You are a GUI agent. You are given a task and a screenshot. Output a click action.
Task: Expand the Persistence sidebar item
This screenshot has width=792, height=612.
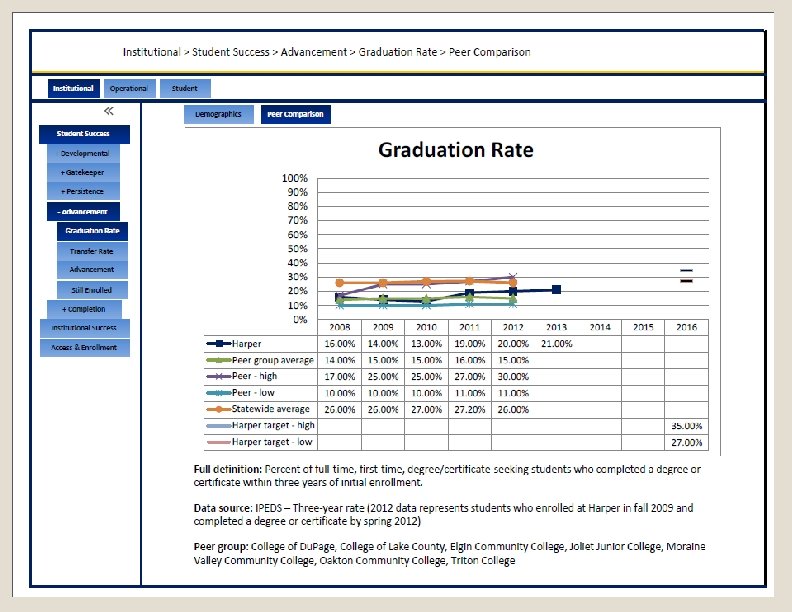point(83,191)
